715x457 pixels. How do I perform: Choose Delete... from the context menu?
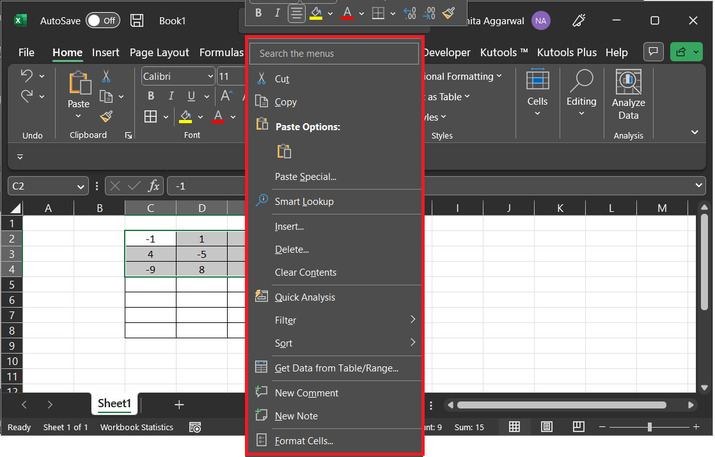click(x=334, y=249)
